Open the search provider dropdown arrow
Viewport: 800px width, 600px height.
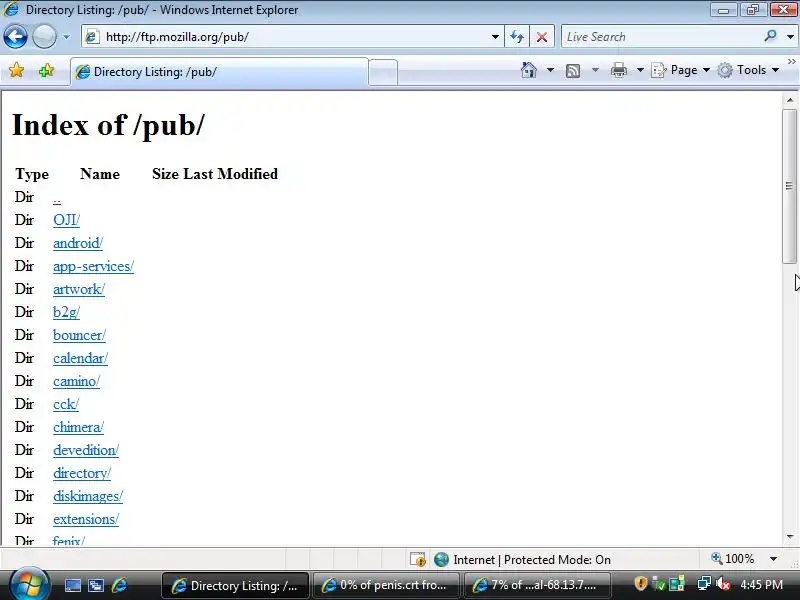(790, 37)
